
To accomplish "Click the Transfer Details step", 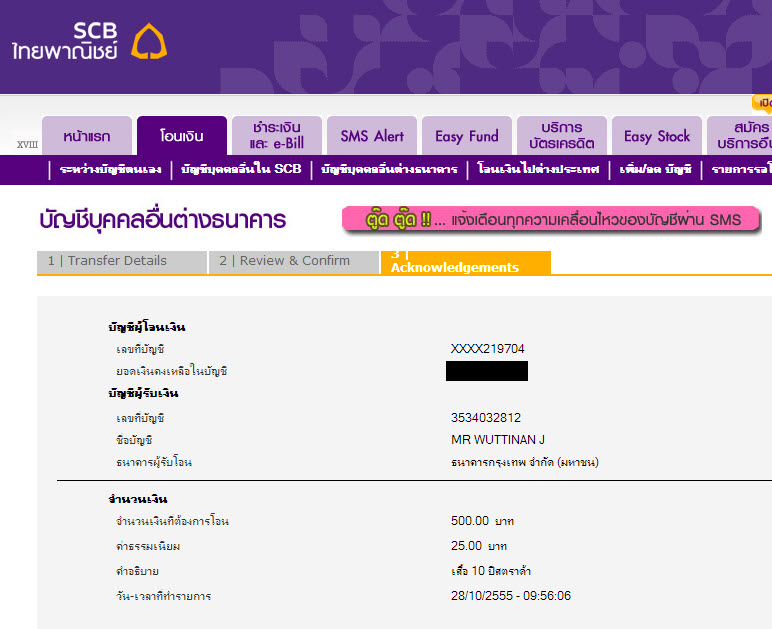I will 121,261.
